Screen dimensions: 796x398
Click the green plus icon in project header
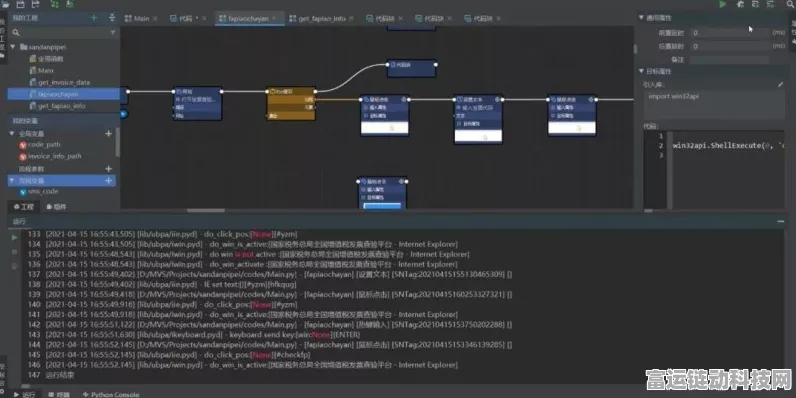(x=93, y=18)
